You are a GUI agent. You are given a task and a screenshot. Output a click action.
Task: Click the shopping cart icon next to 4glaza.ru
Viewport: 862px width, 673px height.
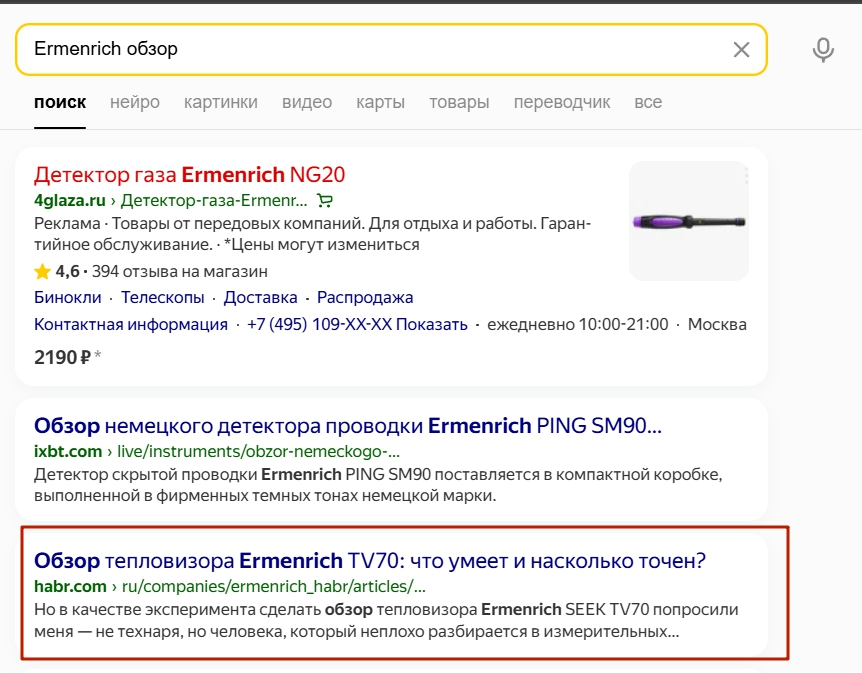pyautogui.click(x=324, y=201)
